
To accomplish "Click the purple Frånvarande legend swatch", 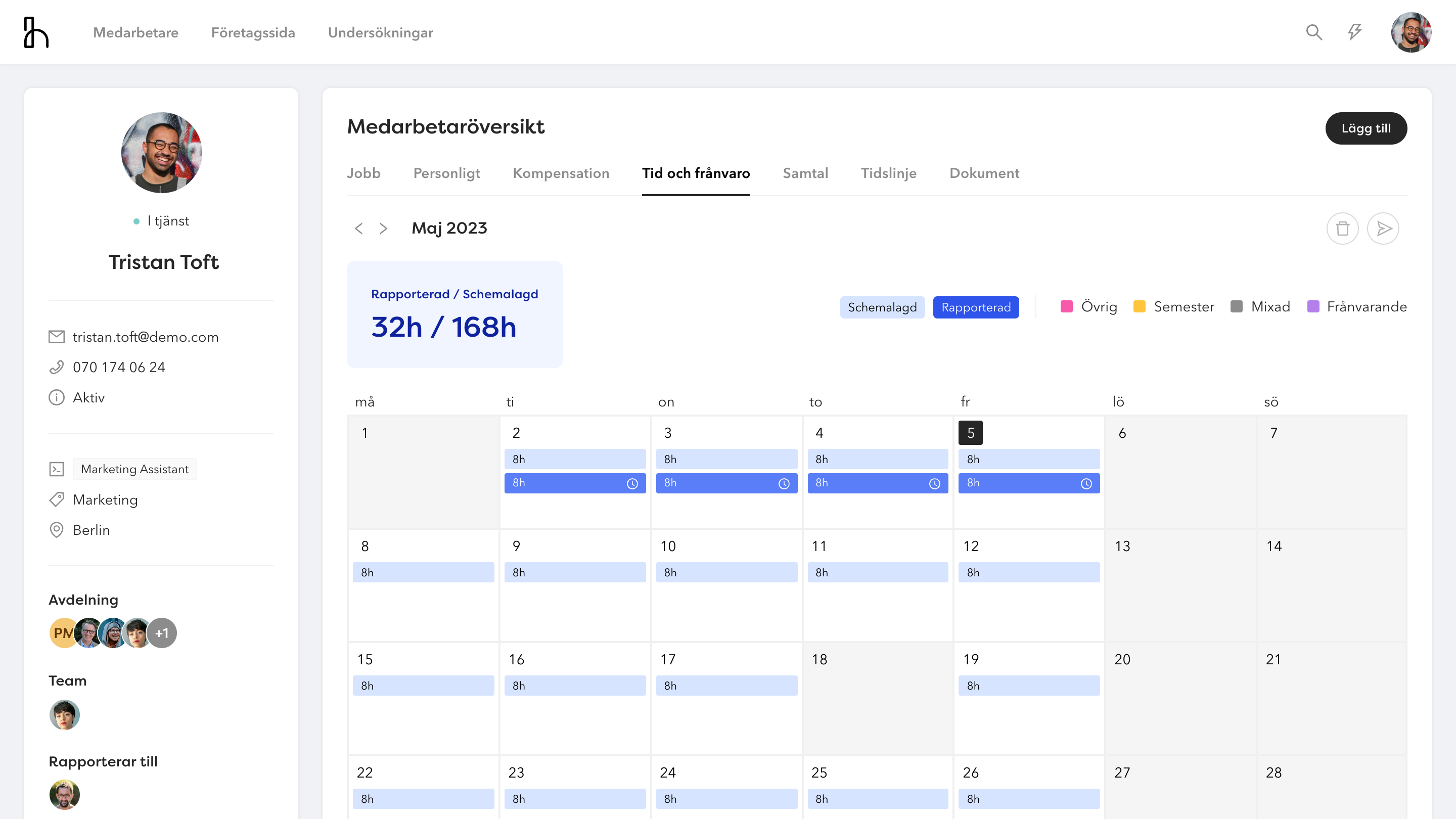I will (x=1313, y=306).
